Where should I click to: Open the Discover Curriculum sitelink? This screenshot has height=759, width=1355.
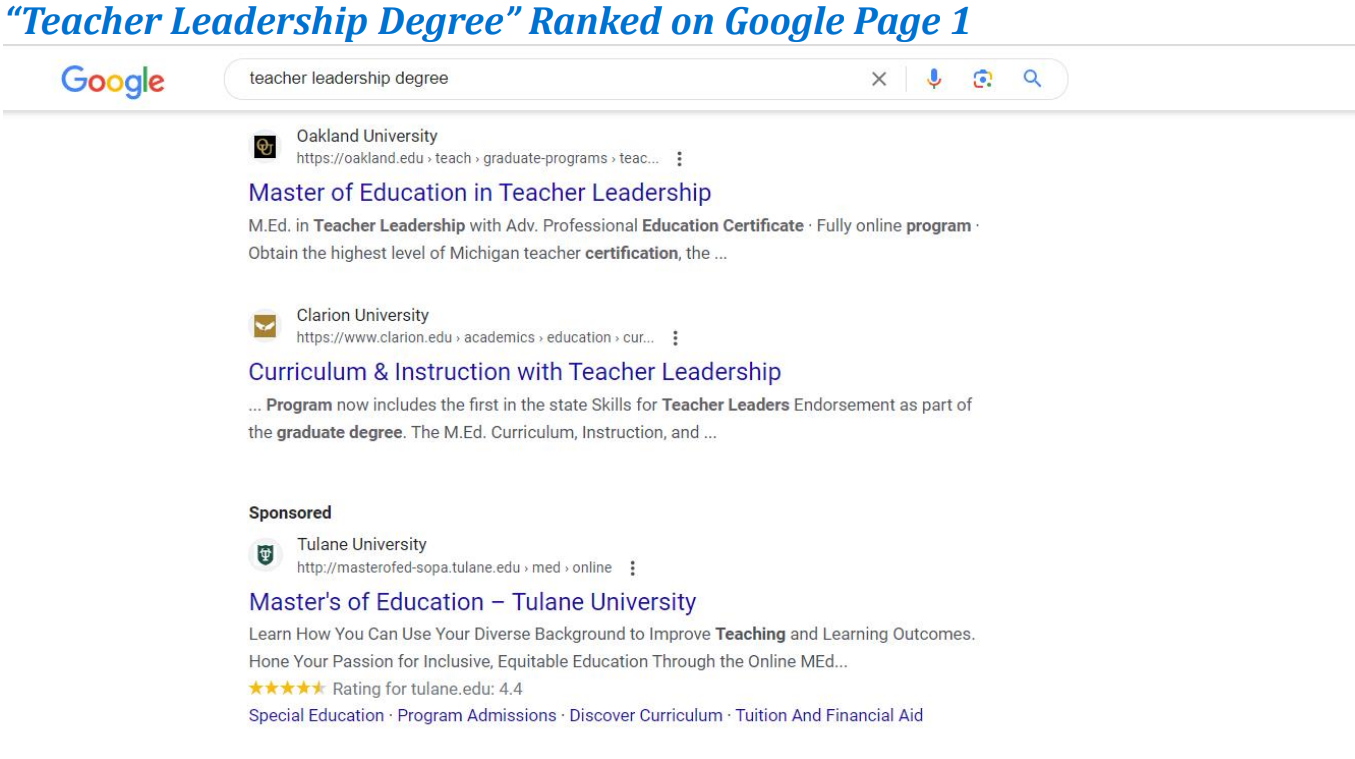point(646,715)
